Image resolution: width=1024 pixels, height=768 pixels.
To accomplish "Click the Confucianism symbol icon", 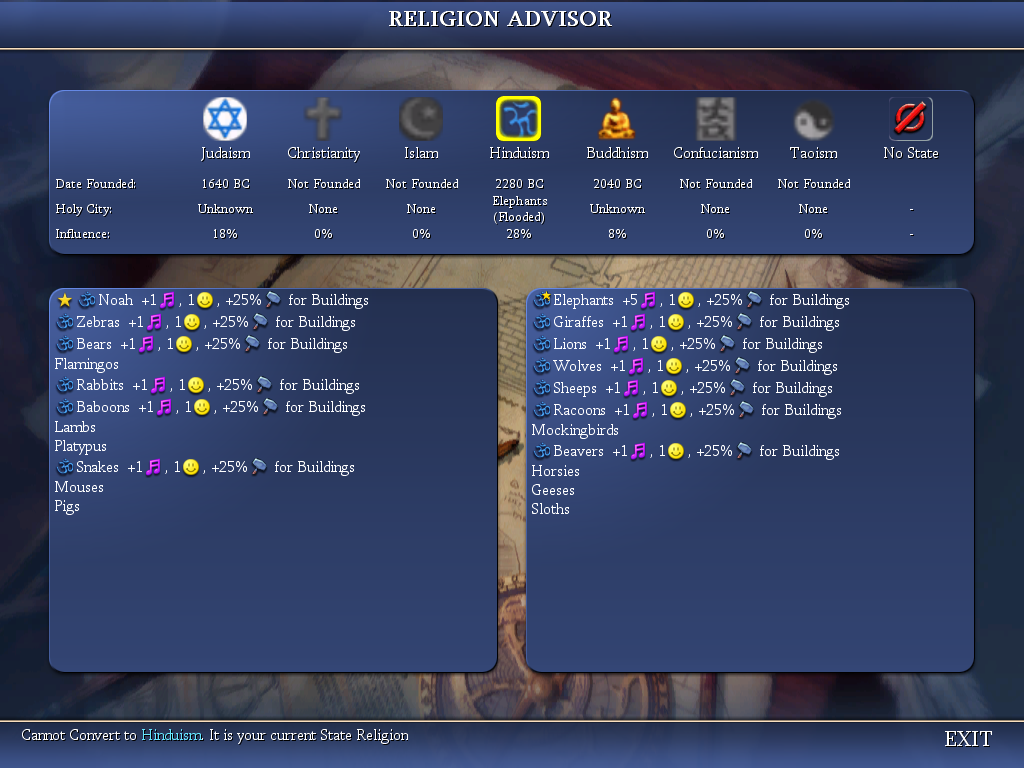I will point(715,117).
